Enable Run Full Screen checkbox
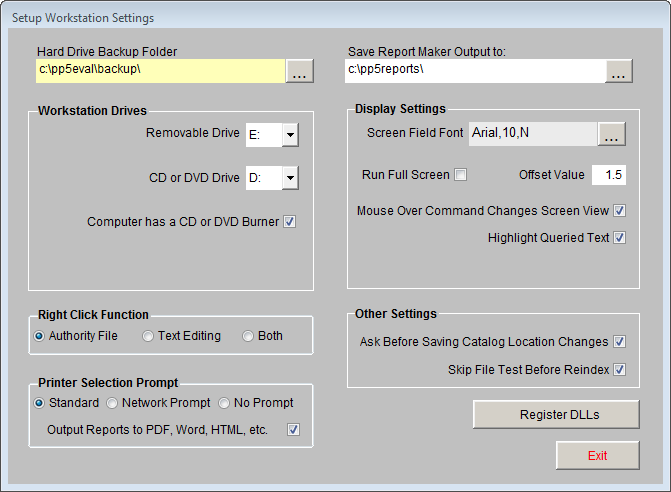 [x=461, y=175]
